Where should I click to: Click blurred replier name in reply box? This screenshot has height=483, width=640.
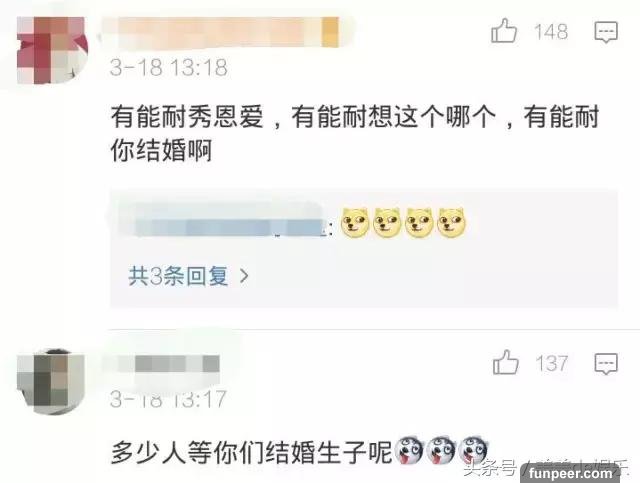coord(227,225)
